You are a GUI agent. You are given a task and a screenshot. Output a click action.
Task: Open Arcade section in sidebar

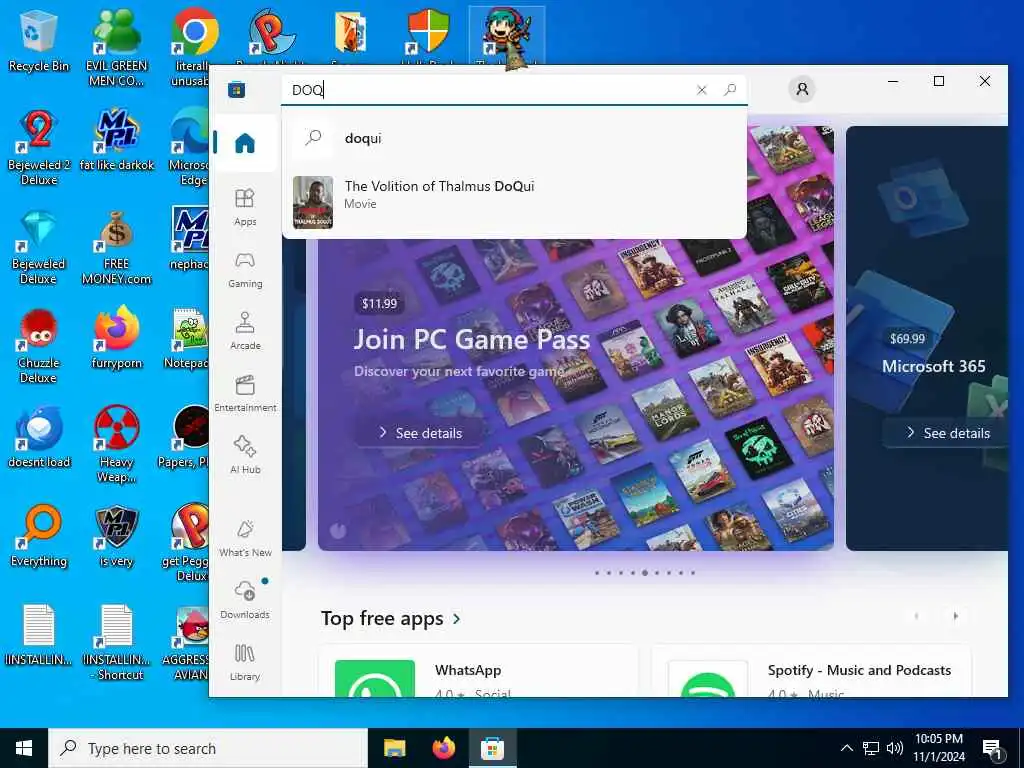(x=246, y=331)
